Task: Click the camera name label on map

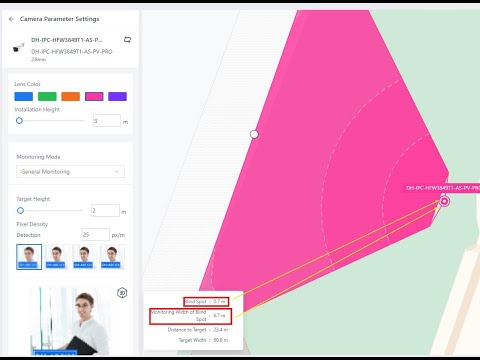Action: click(x=442, y=188)
